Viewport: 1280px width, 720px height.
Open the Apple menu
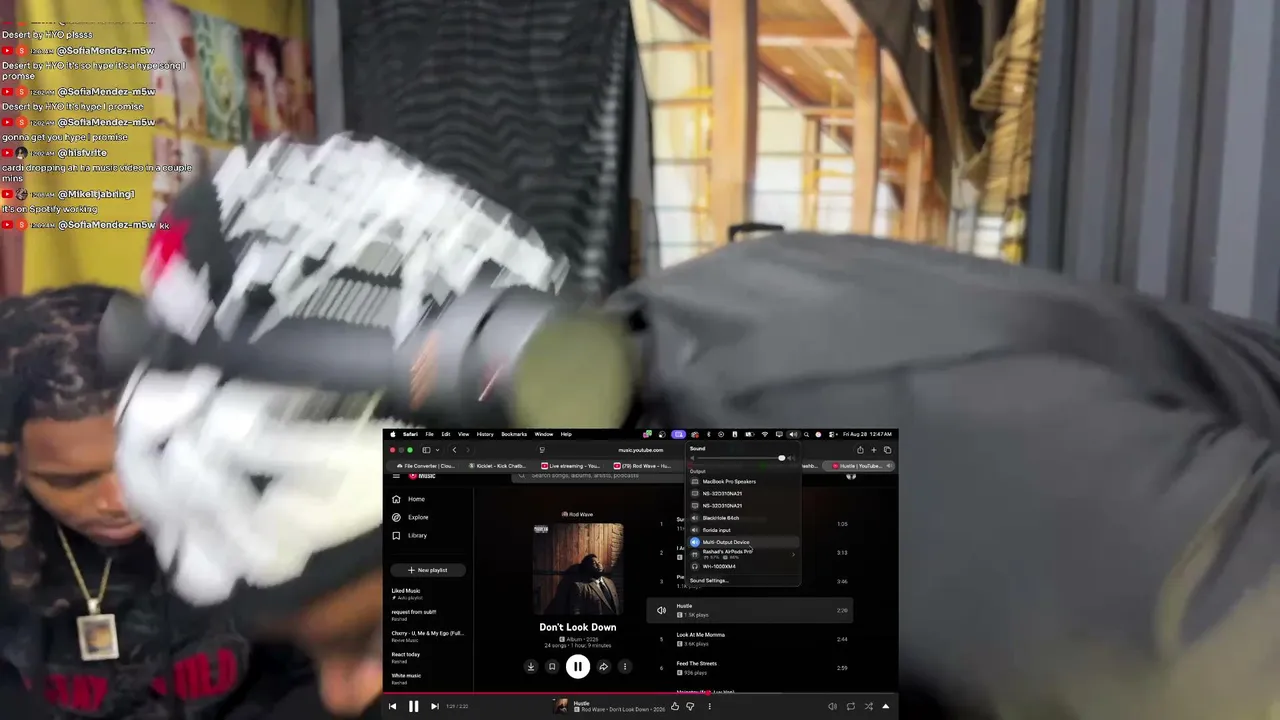(x=392, y=434)
